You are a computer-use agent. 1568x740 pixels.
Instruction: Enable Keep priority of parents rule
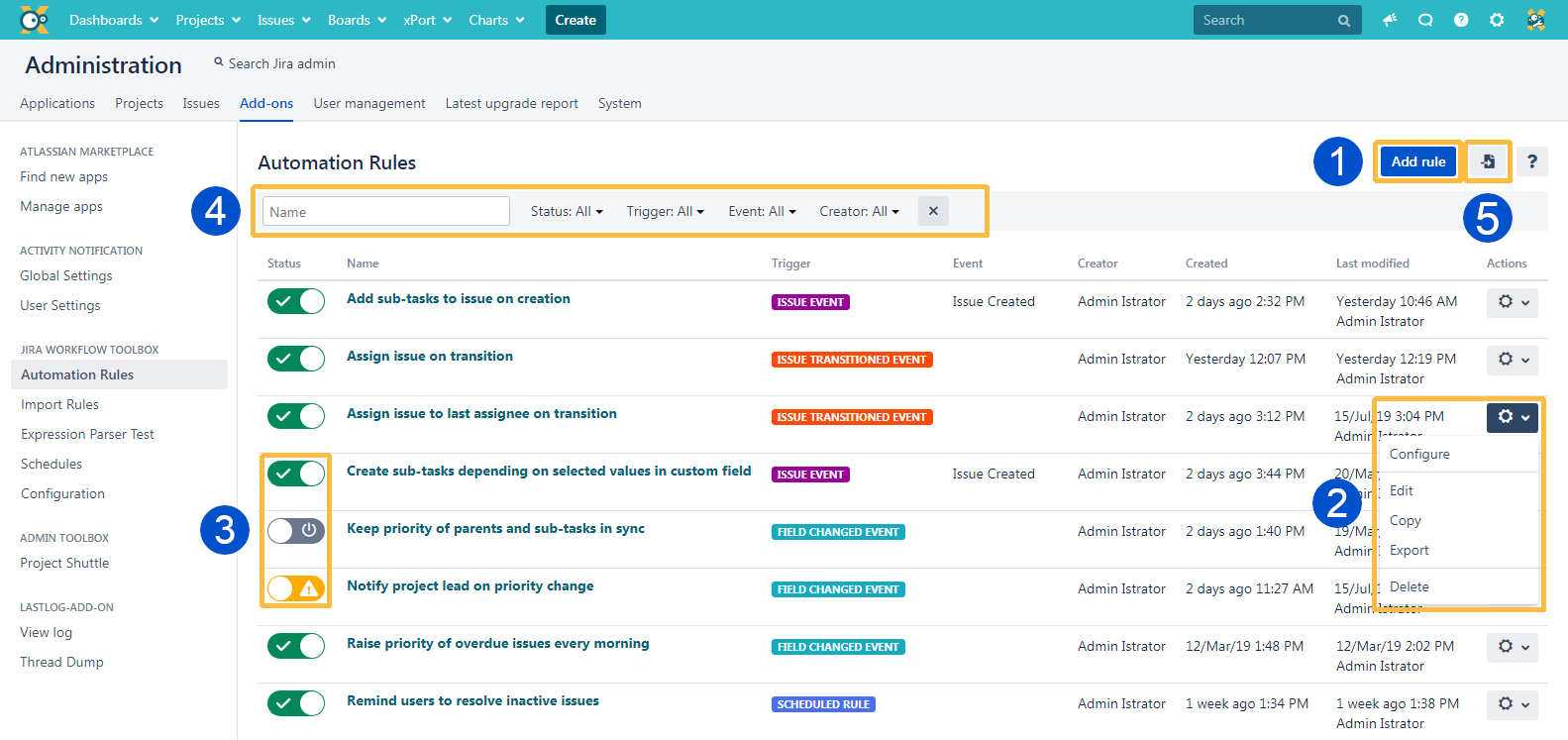[296, 531]
